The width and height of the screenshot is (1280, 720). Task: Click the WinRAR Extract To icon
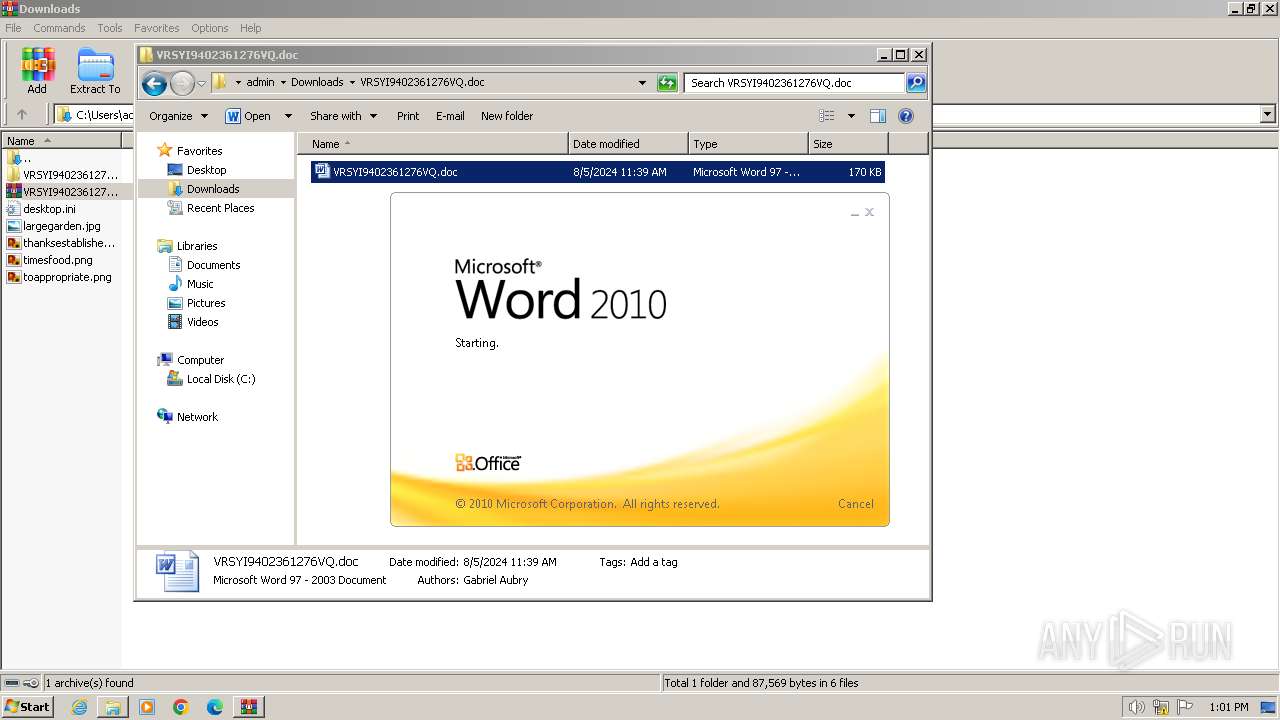click(x=95, y=65)
